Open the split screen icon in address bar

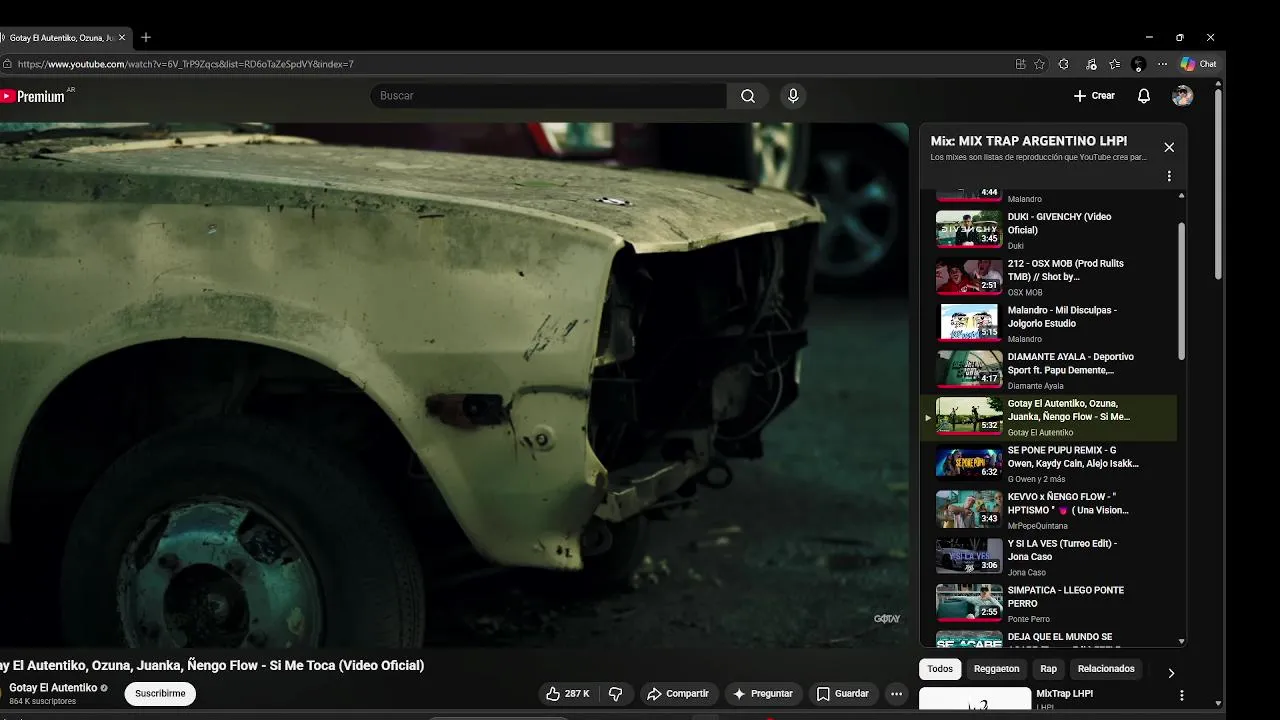point(1020,64)
